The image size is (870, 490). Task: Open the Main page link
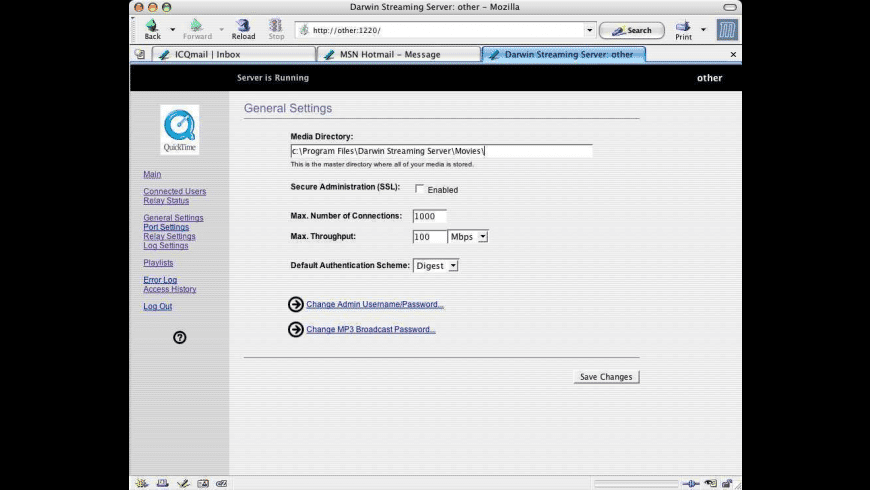(152, 174)
